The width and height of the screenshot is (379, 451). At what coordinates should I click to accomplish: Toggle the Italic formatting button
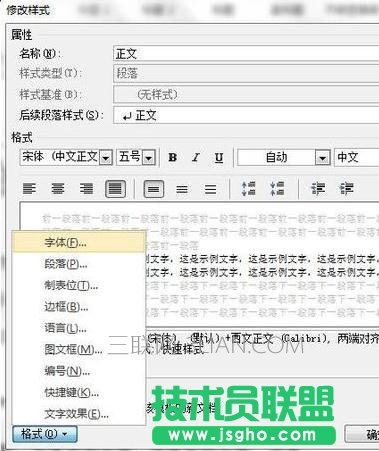pos(196,157)
